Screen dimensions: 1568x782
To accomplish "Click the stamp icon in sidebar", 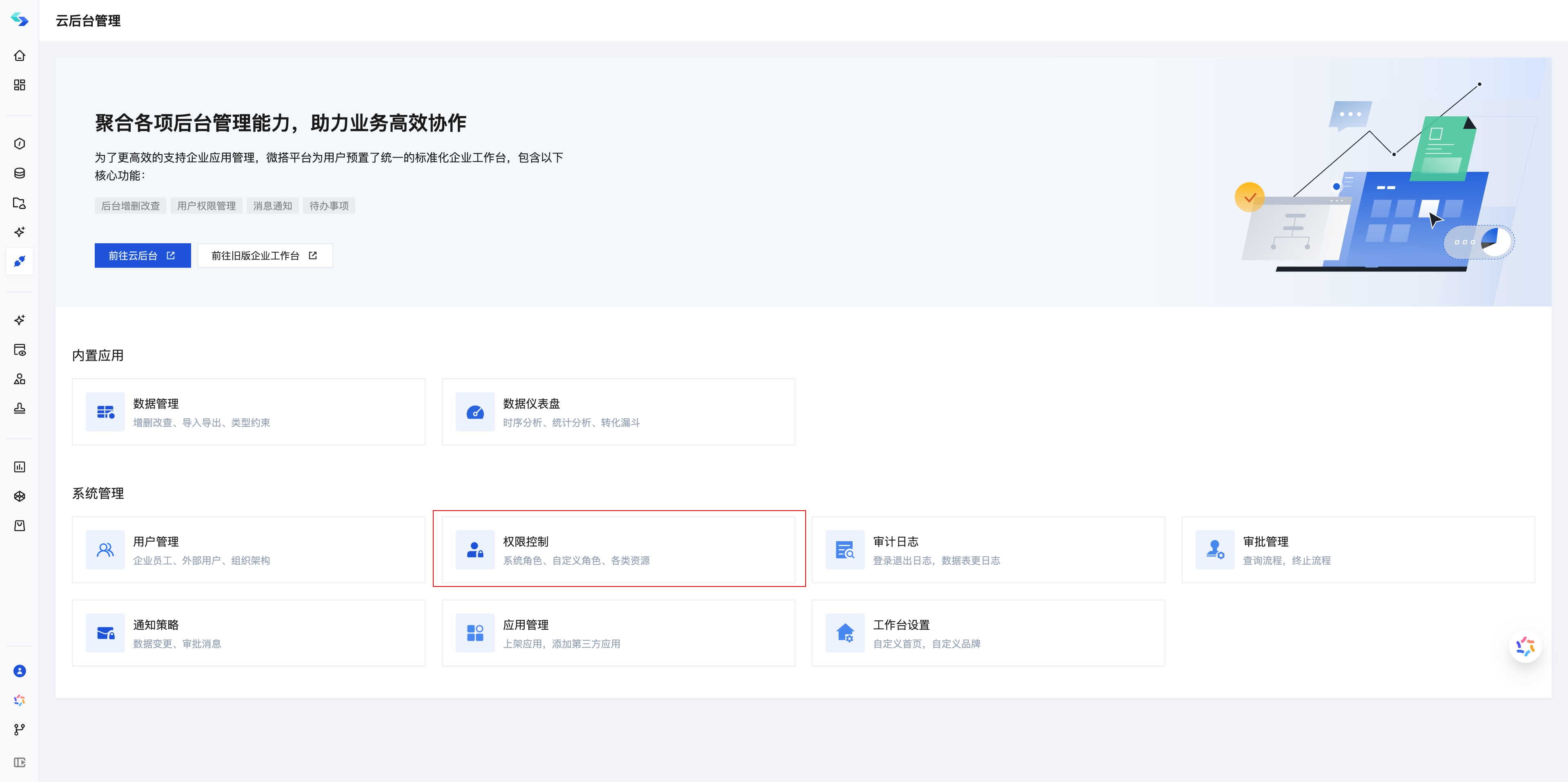I will pos(20,408).
